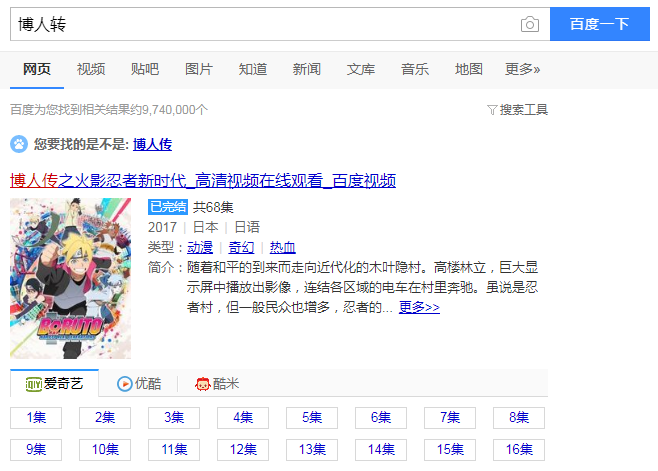Expand the 更多» menu
The height and width of the screenshot is (471, 658).
(522, 69)
